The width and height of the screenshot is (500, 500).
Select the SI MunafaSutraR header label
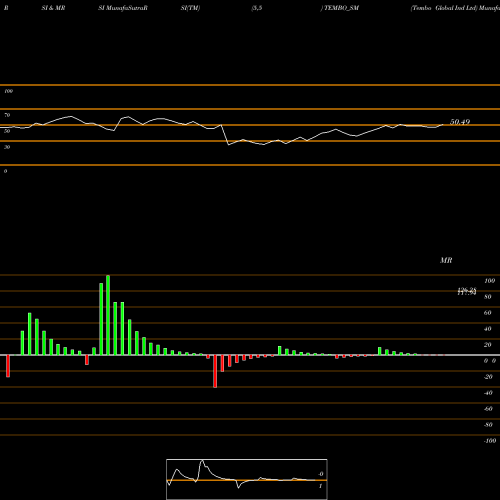pos(123,8)
